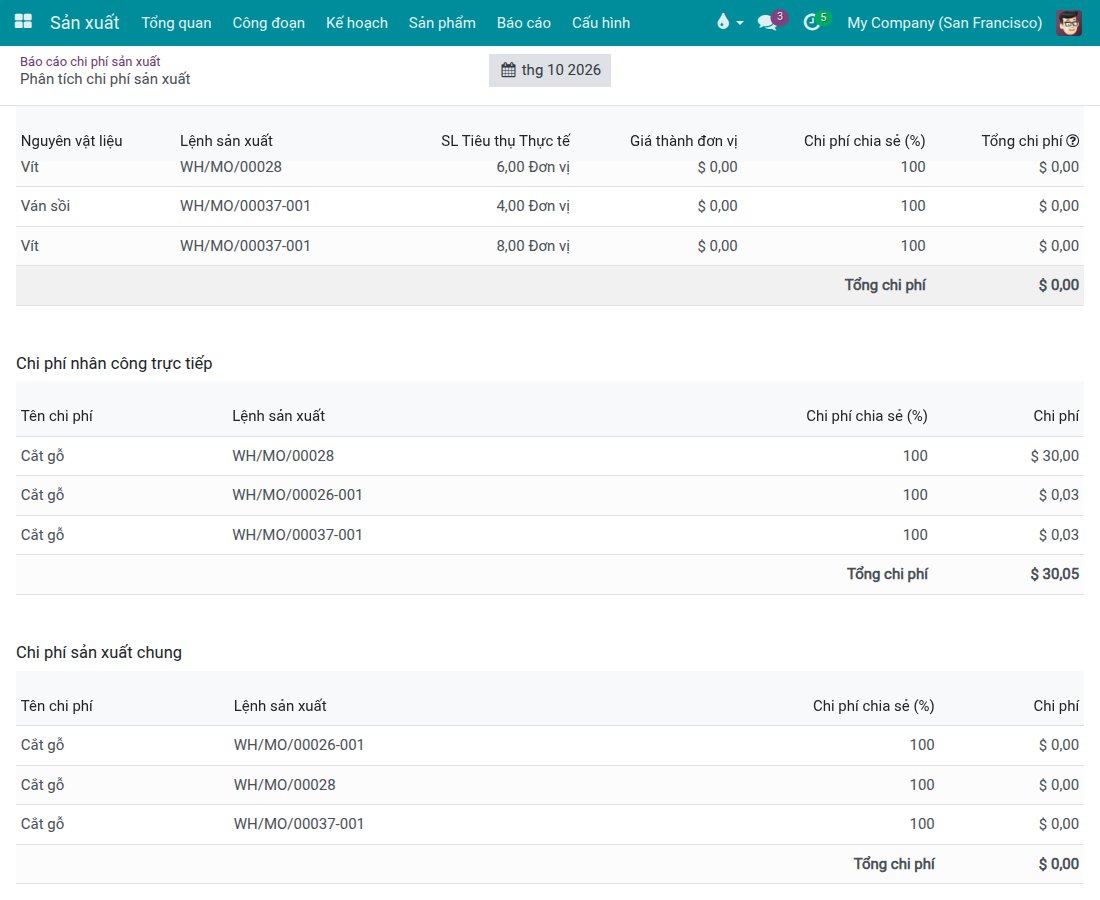Open the Tổng quan menu
1100x900 pixels.
176,22
